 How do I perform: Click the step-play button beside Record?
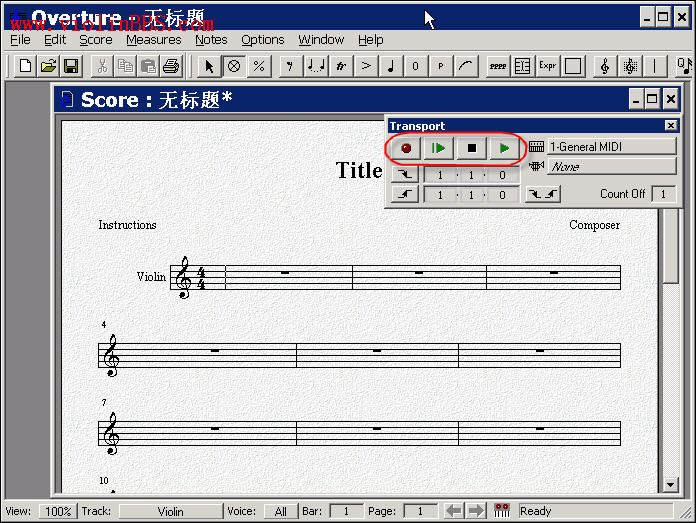point(439,148)
